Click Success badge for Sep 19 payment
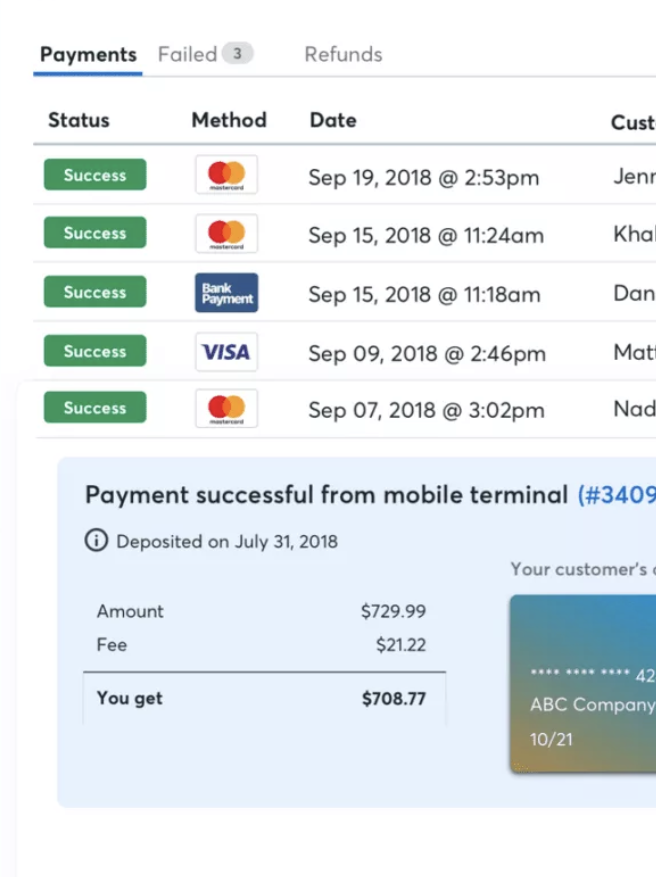The image size is (656, 877). point(95,175)
